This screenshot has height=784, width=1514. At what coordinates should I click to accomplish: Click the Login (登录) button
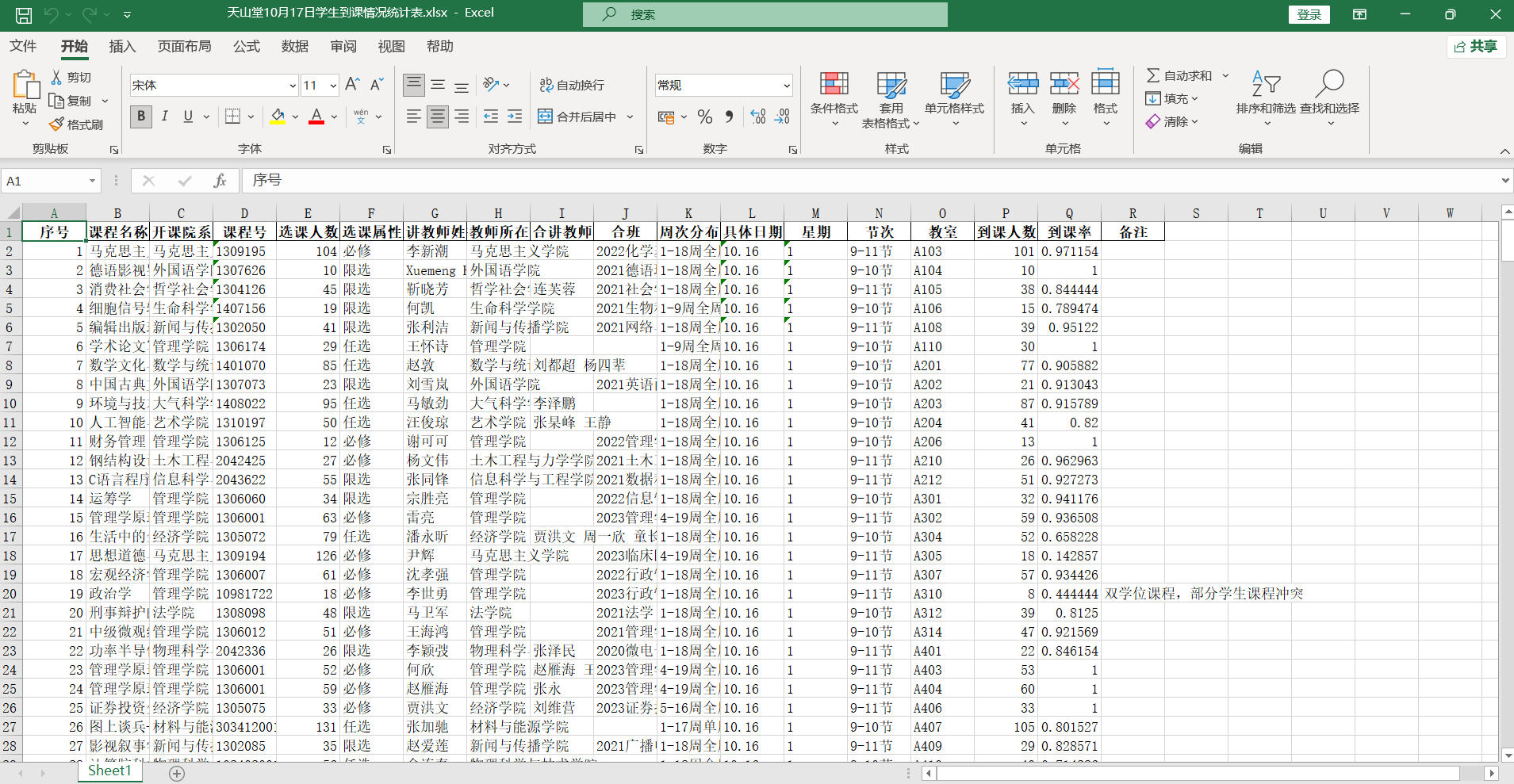coord(1309,14)
